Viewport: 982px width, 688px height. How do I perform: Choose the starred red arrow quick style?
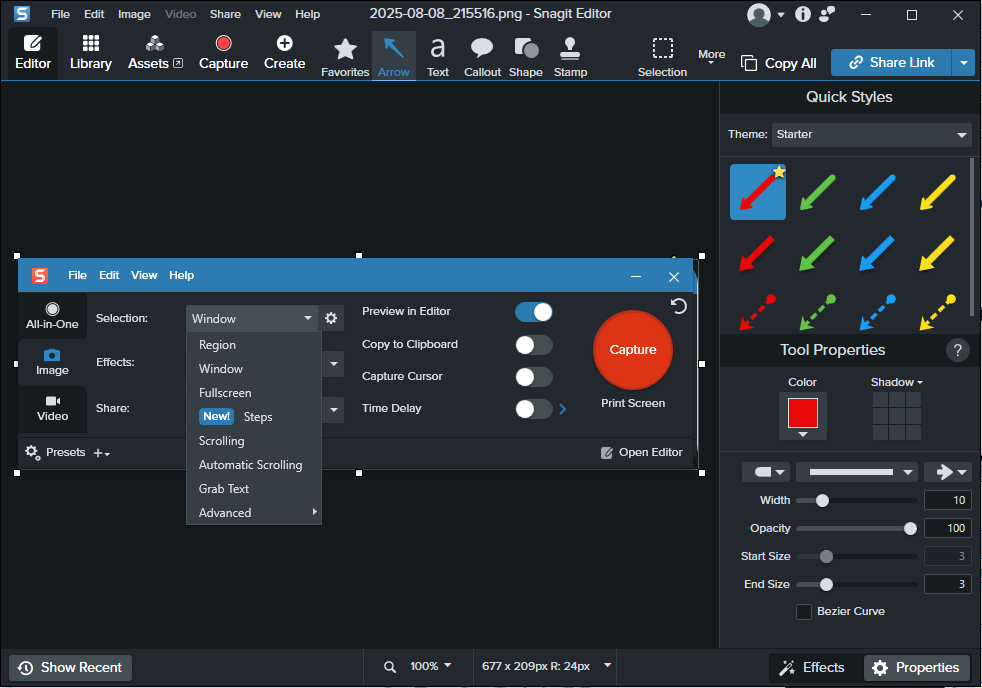[x=758, y=192]
